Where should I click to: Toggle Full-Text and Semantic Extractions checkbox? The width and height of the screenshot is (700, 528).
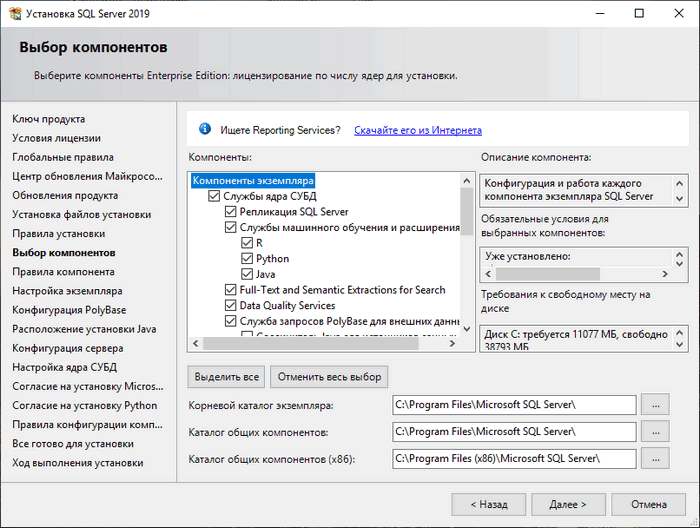tap(230, 290)
